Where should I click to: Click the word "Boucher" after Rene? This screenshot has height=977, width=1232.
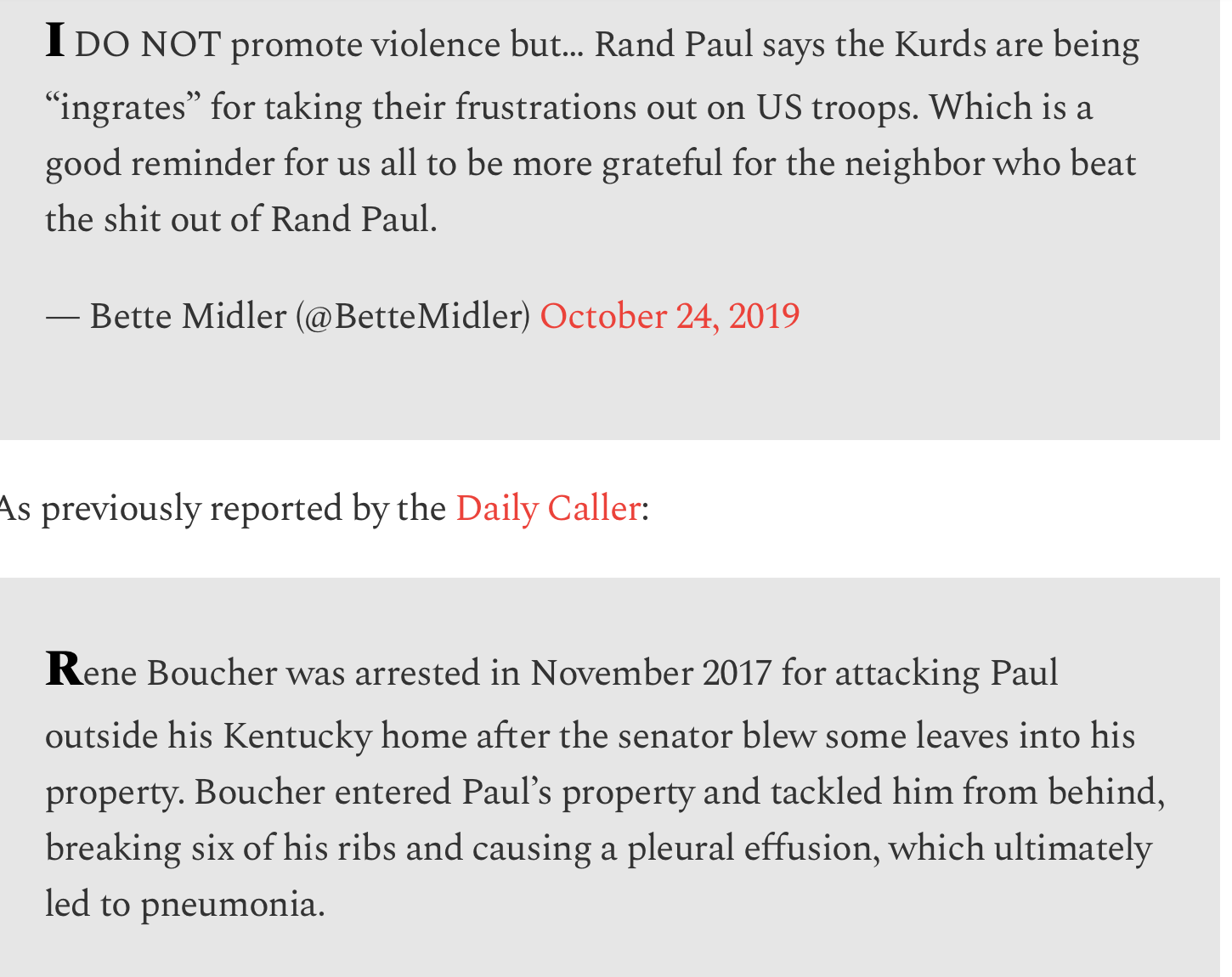[x=212, y=674]
